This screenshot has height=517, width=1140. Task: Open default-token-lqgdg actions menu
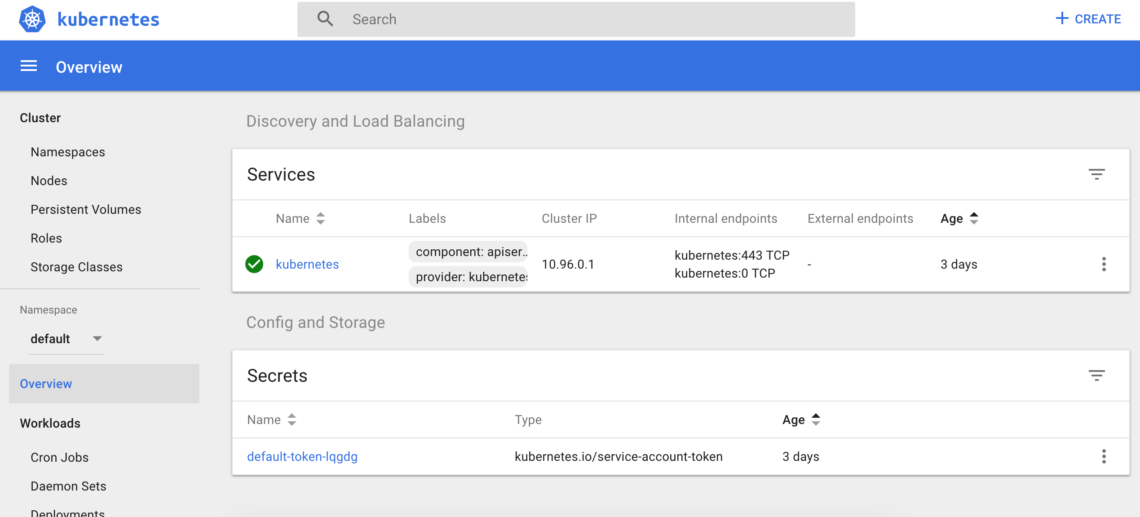tap(1103, 456)
